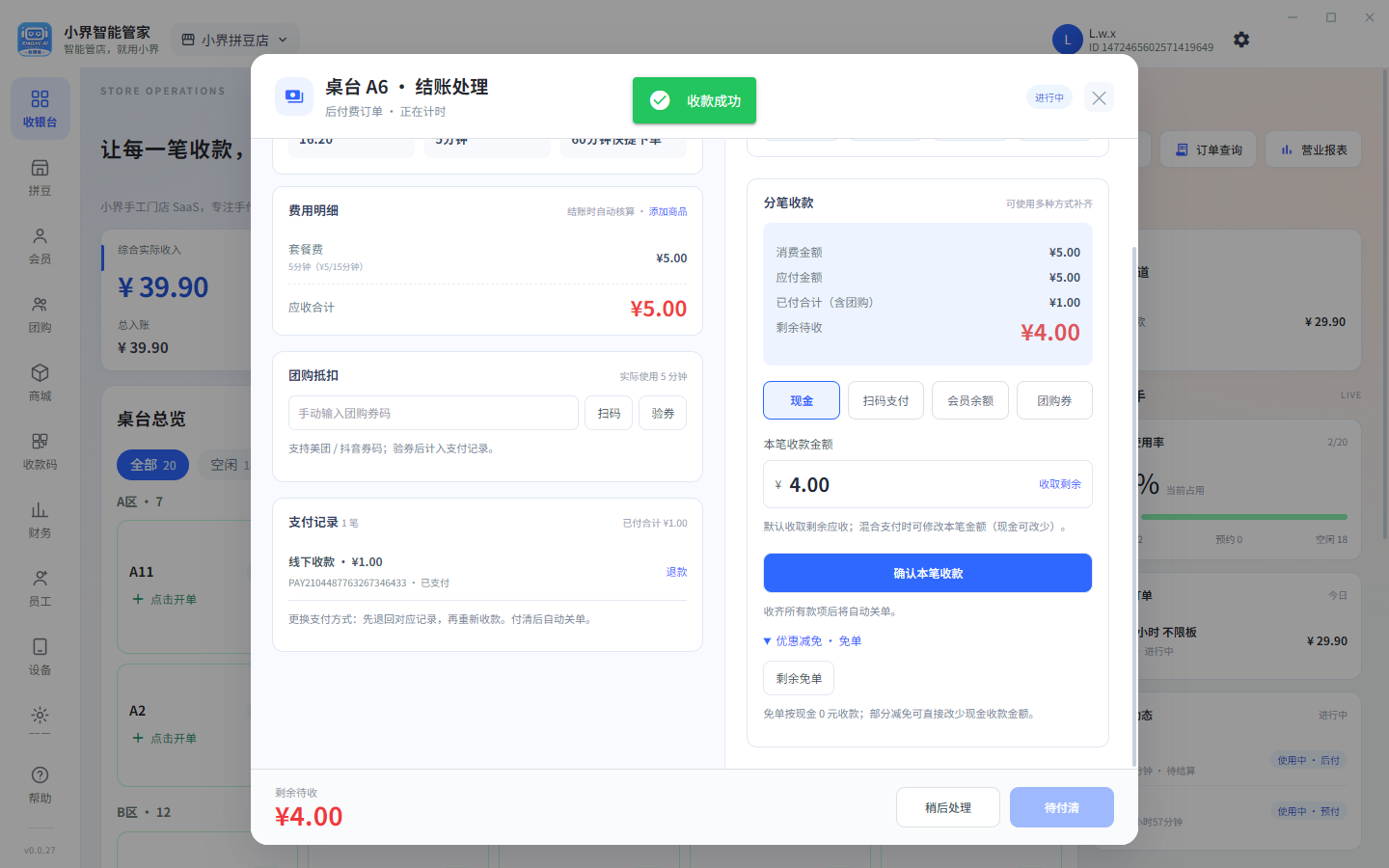Toggle the theme sun icon in sidebar
The width and height of the screenshot is (1389, 868).
click(40, 716)
